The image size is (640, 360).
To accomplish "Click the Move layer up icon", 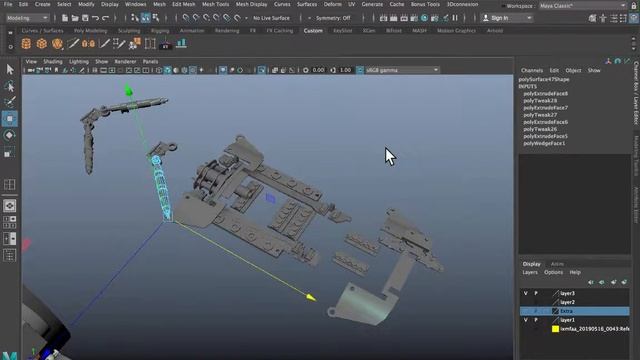I will pos(591,282).
